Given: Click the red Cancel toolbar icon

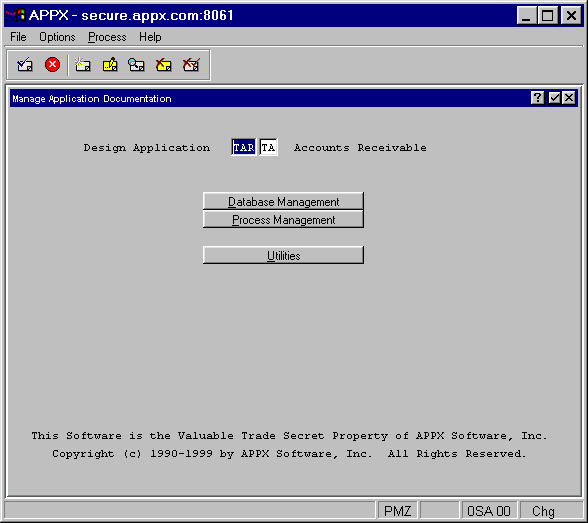Looking at the screenshot, I should coord(52,64).
